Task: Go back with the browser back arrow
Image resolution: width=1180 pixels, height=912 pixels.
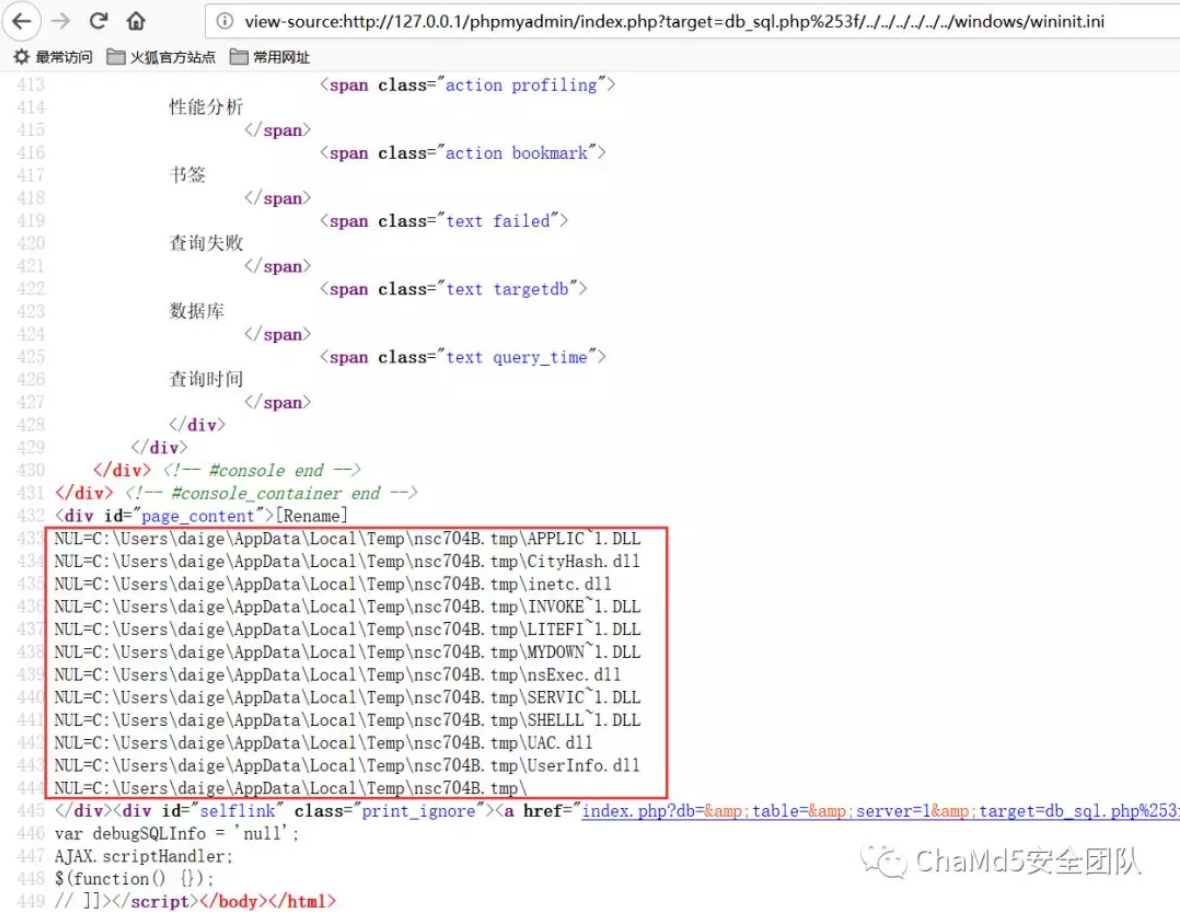Action: point(22,21)
